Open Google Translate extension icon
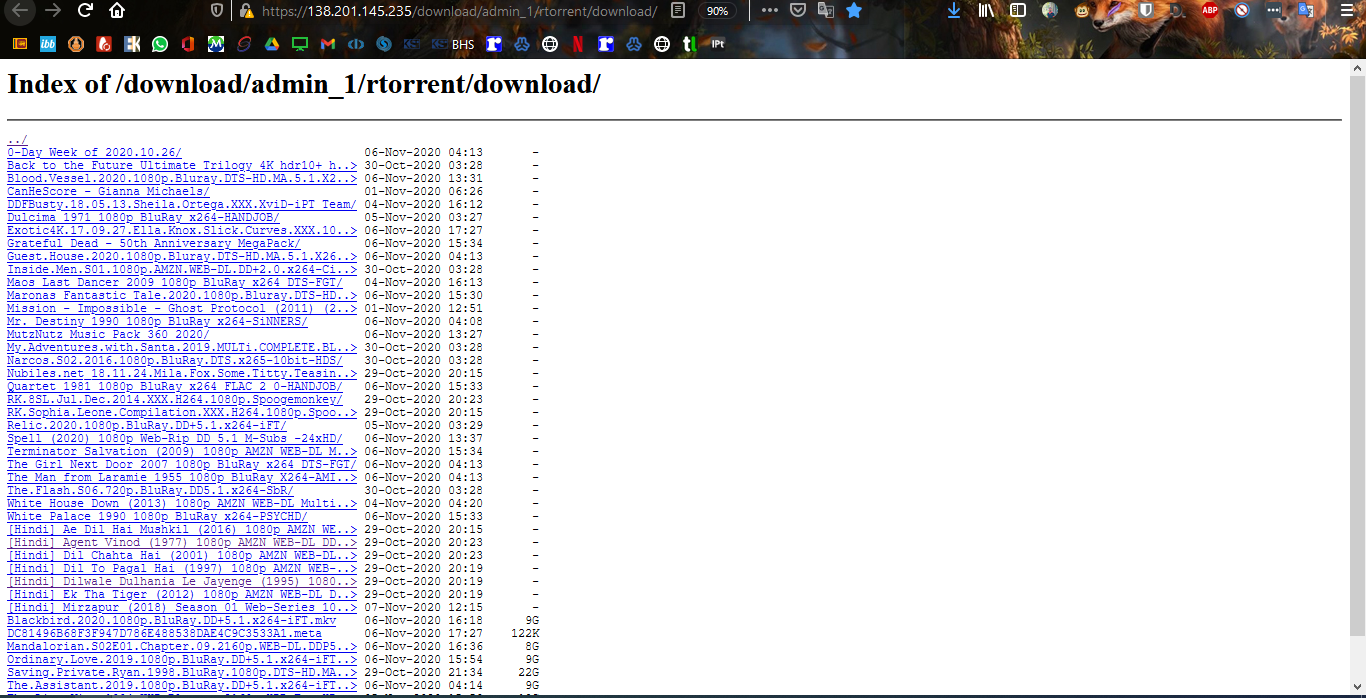The height and width of the screenshot is (698, 1366). click(1305, 11)
